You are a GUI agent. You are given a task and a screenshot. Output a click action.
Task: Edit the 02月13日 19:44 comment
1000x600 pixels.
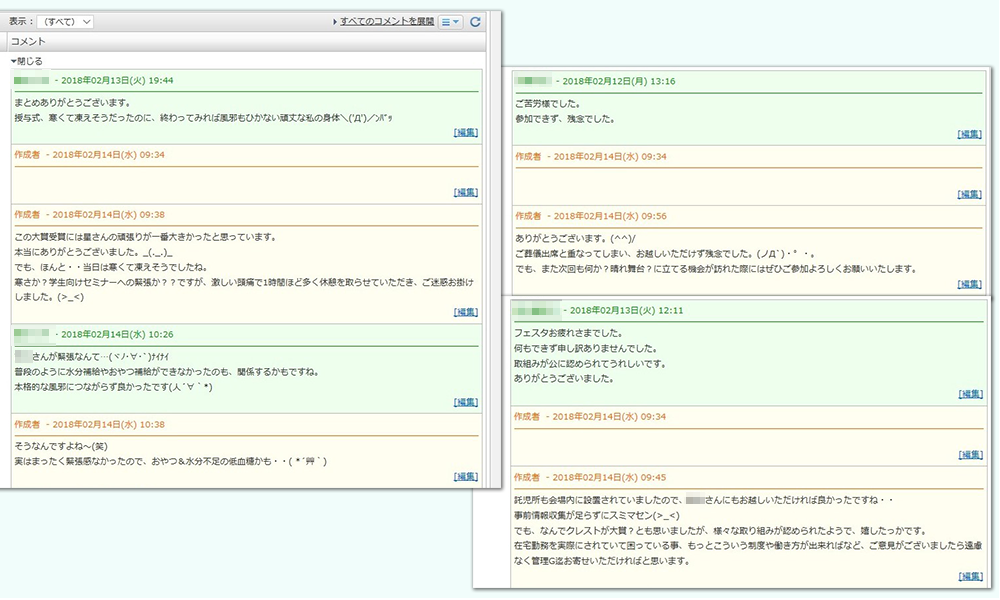pyautogui.click(x=465, y=132)
